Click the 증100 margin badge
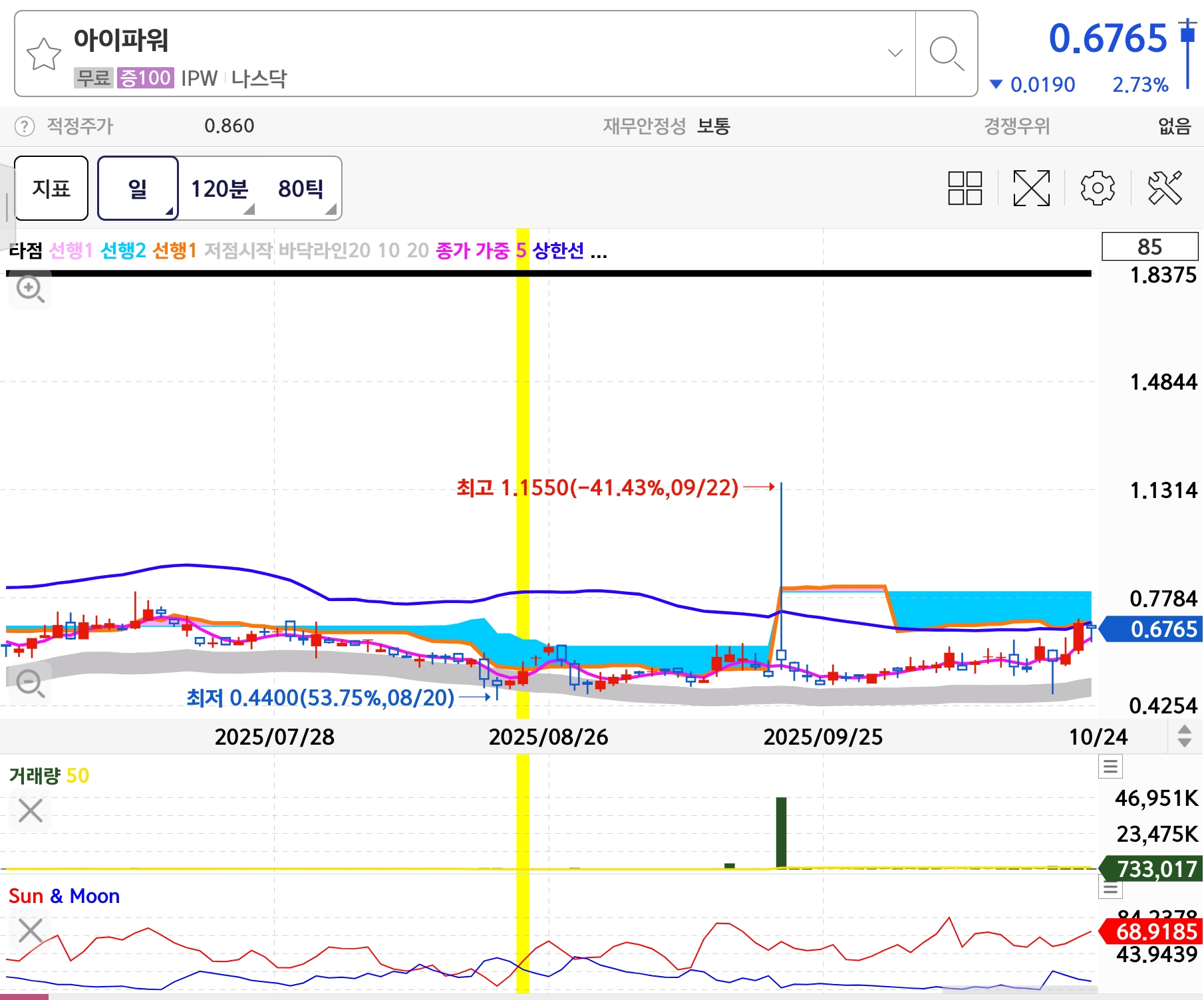1204x1000 pixels. pos(146,78)
